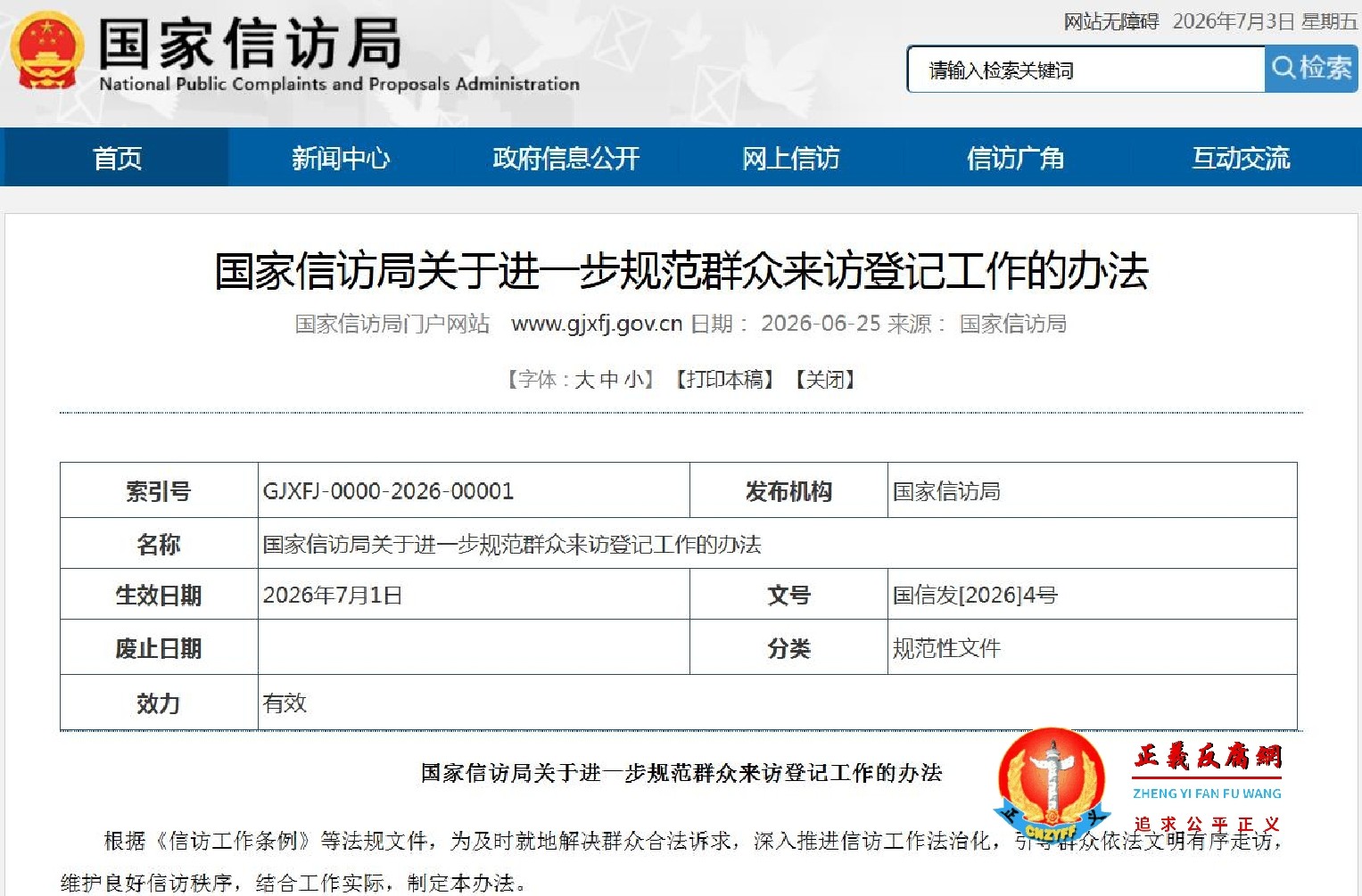Click the index number GJXFJ-0000-2026-00001
This screenshot has height=896, width=1362.
pos(388,491)
